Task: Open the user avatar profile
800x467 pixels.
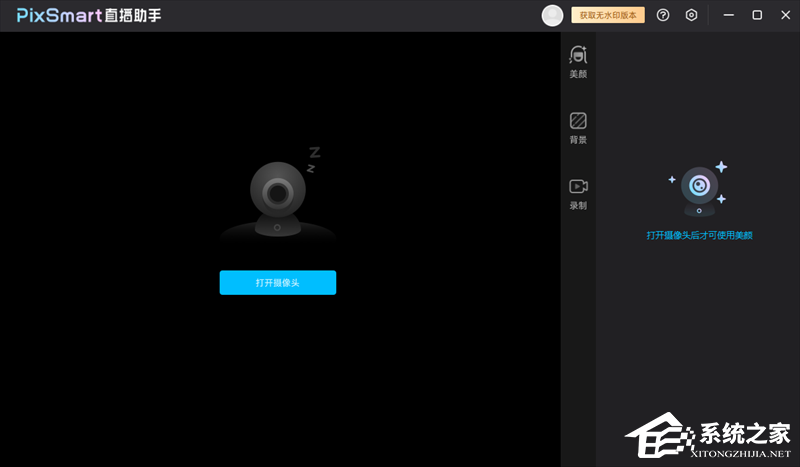Action: (x=552, y=15)
